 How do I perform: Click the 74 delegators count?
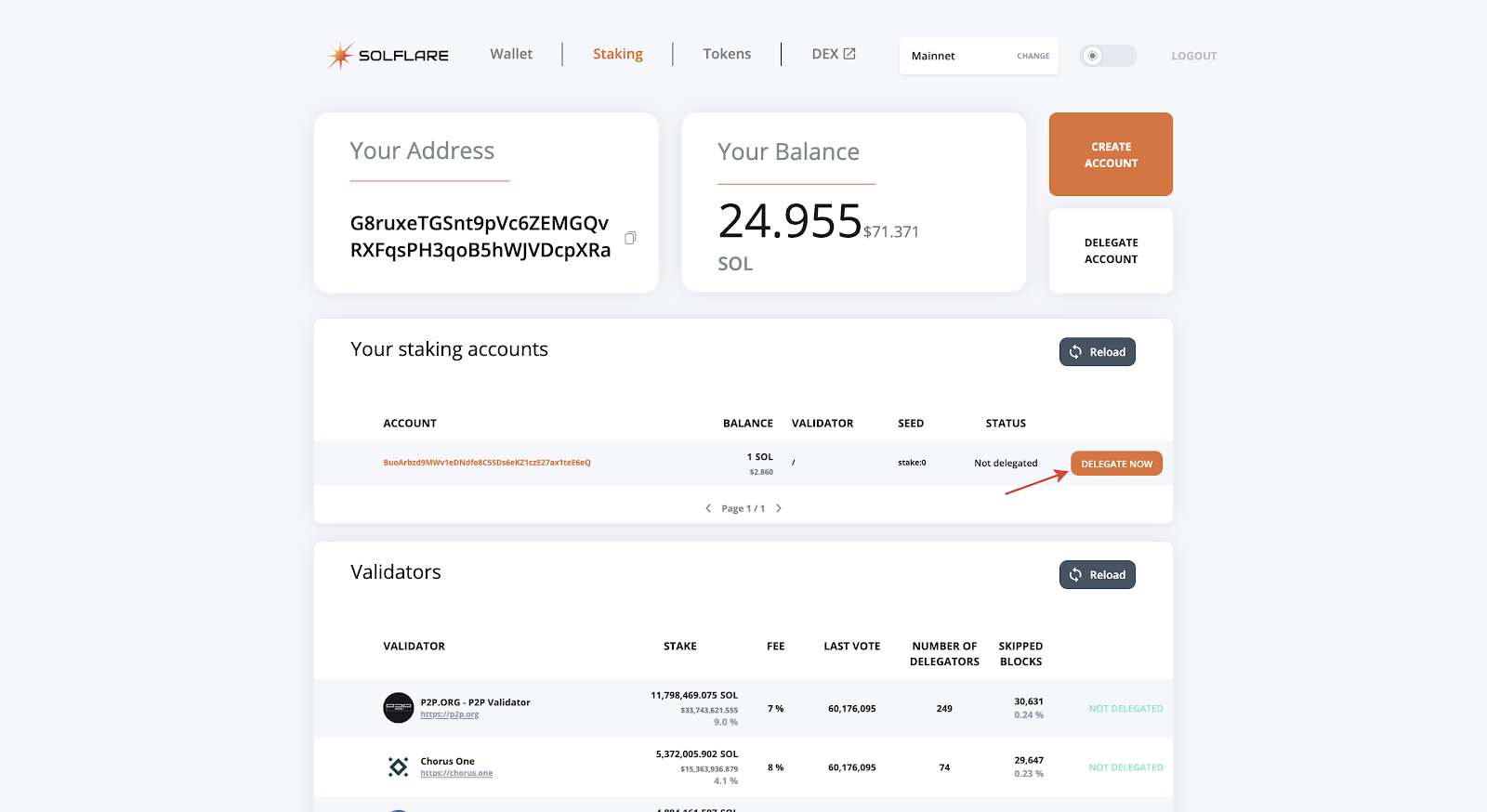944,767
